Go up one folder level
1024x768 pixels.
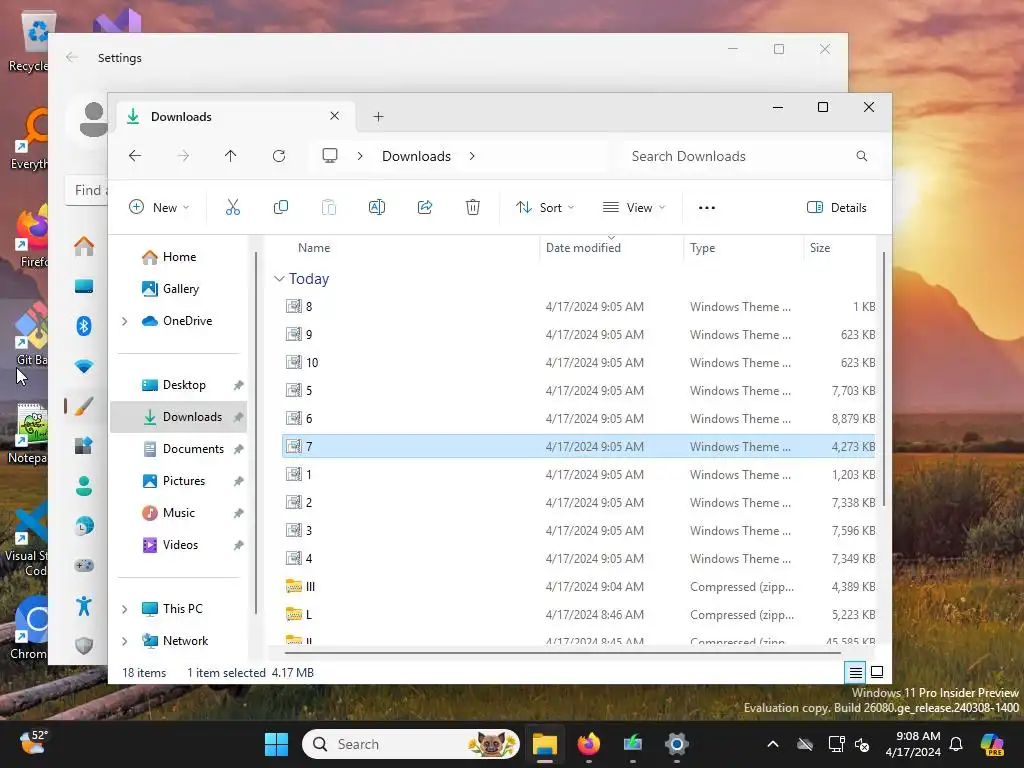[231, 156]
